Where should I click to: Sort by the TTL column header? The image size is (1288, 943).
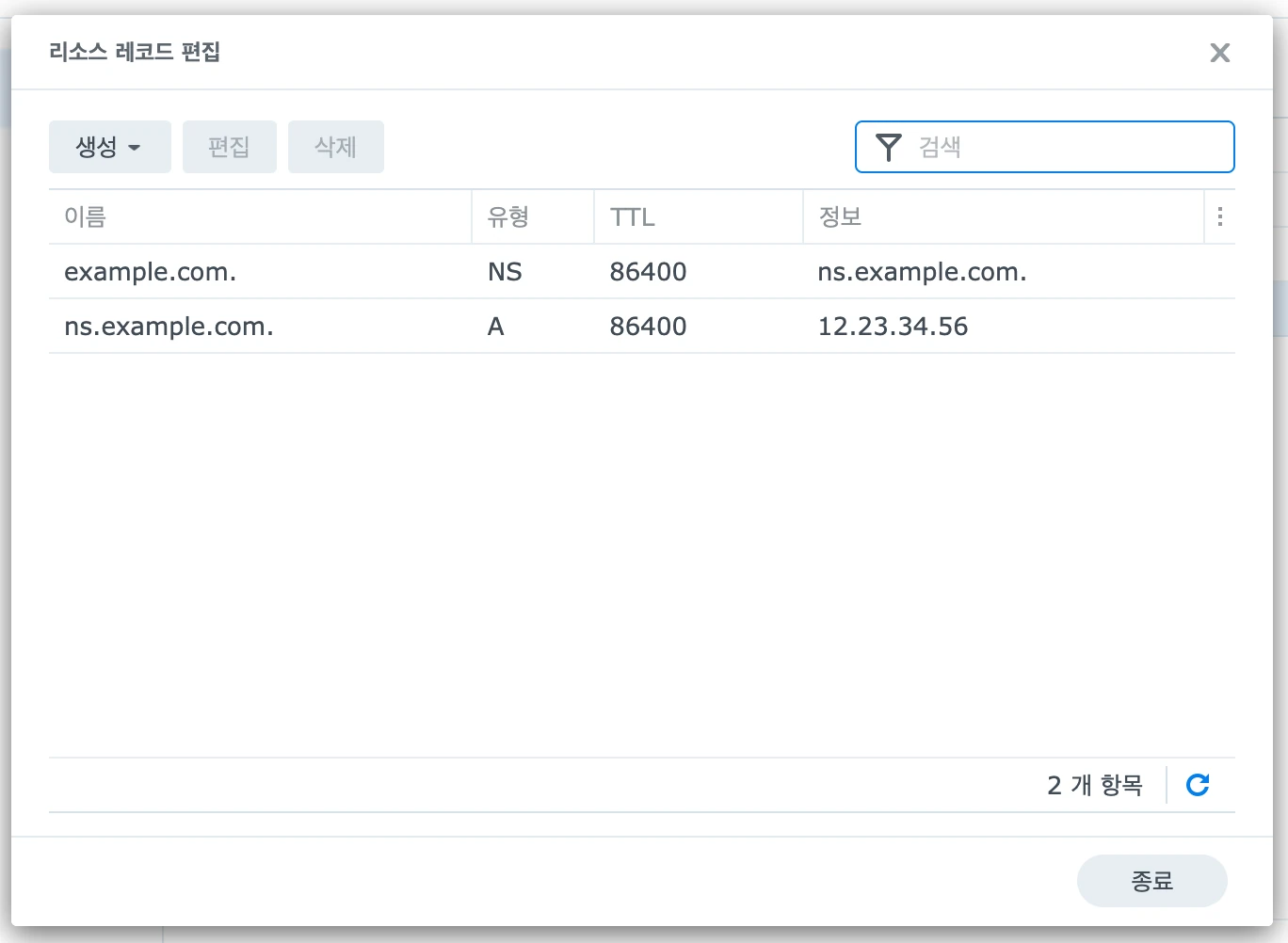[x=699, y=217]
